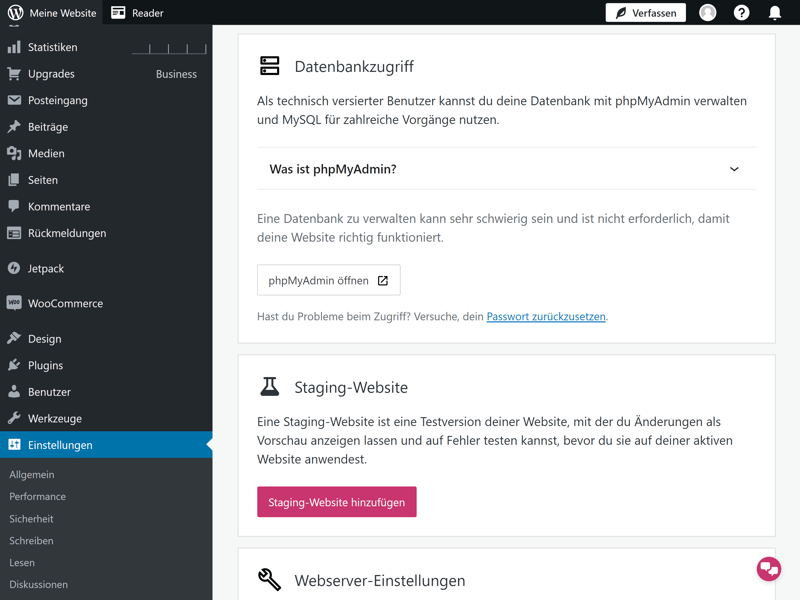
Task: Click 'phpMyAdmin öffnen' button
Action: click(328, 281)
